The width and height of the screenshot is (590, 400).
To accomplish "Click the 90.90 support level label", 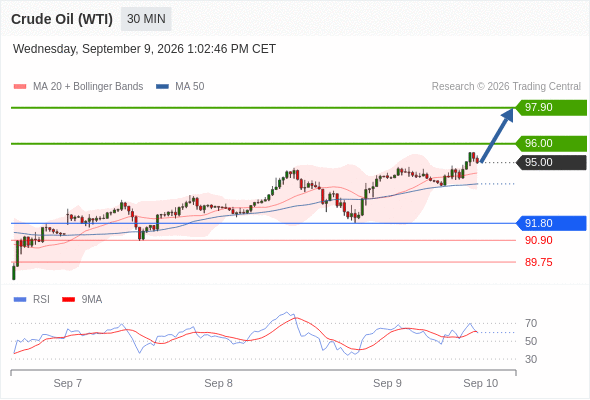I will pyautogui.click(x=538, y=240).
